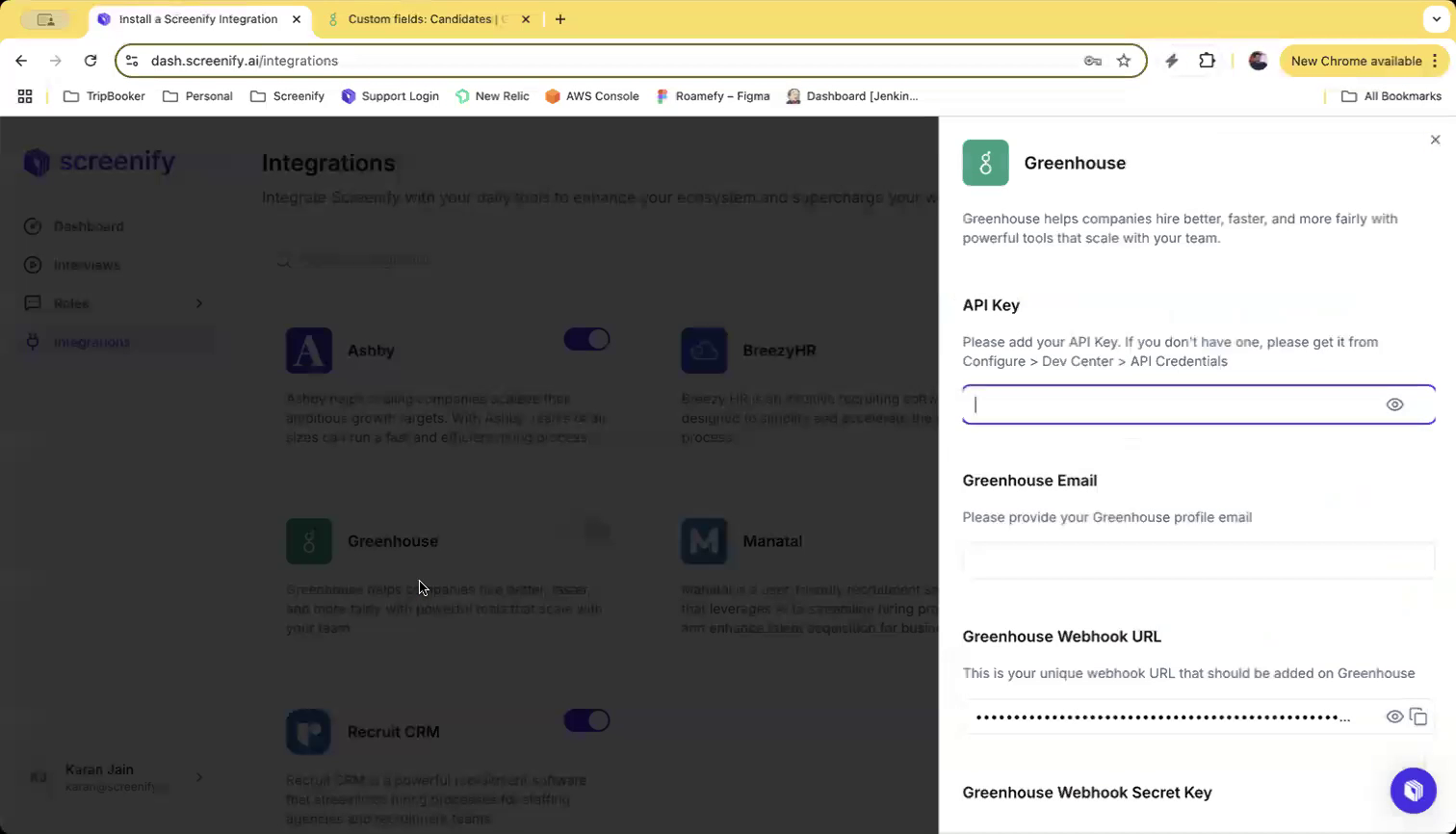Open the AWS Console bookmark
Image resolution: width=1456 pixels, height=834 pixels.
[x=592, y=96]
